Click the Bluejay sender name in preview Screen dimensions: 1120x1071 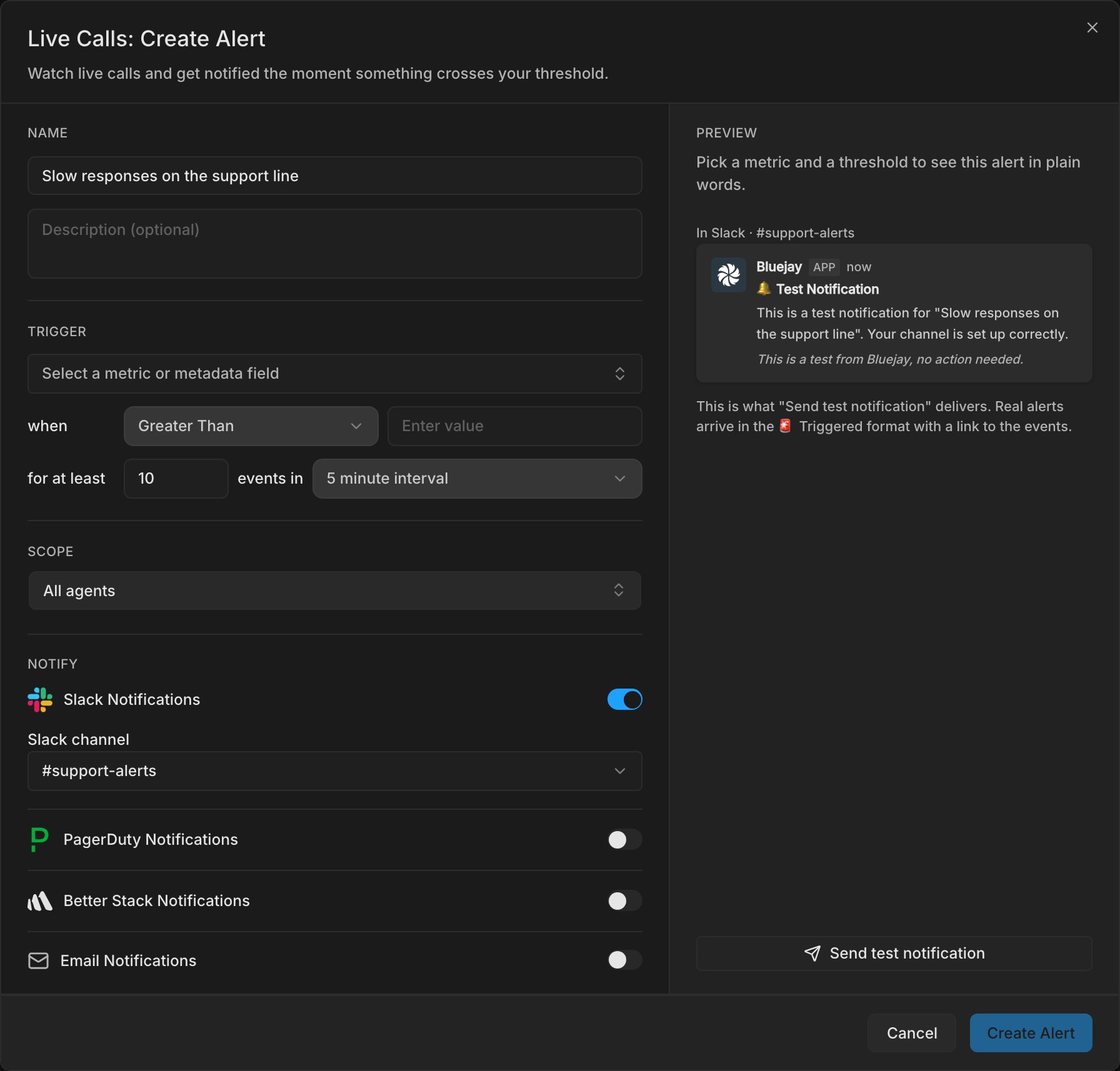(x=779, y=267)
